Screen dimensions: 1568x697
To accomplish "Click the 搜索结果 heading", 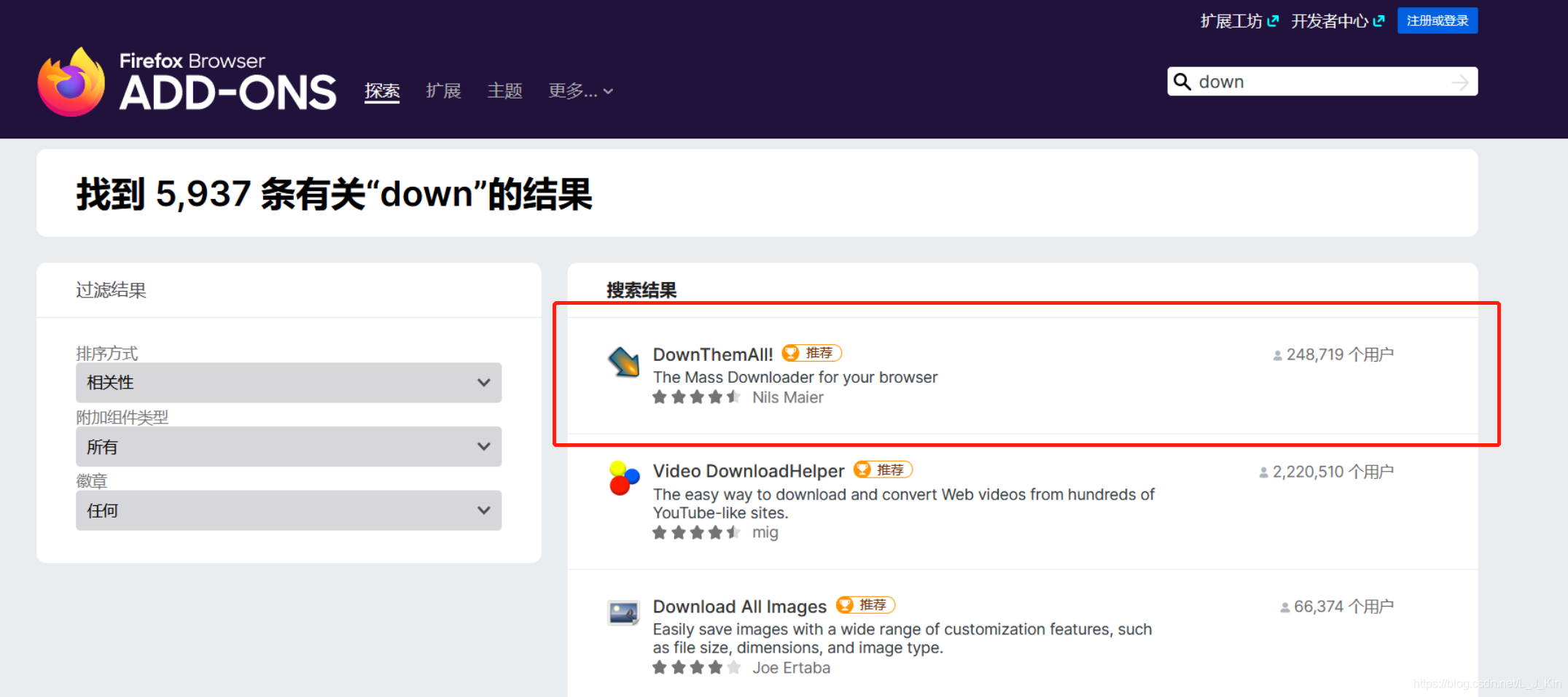I will pos(641,290).
